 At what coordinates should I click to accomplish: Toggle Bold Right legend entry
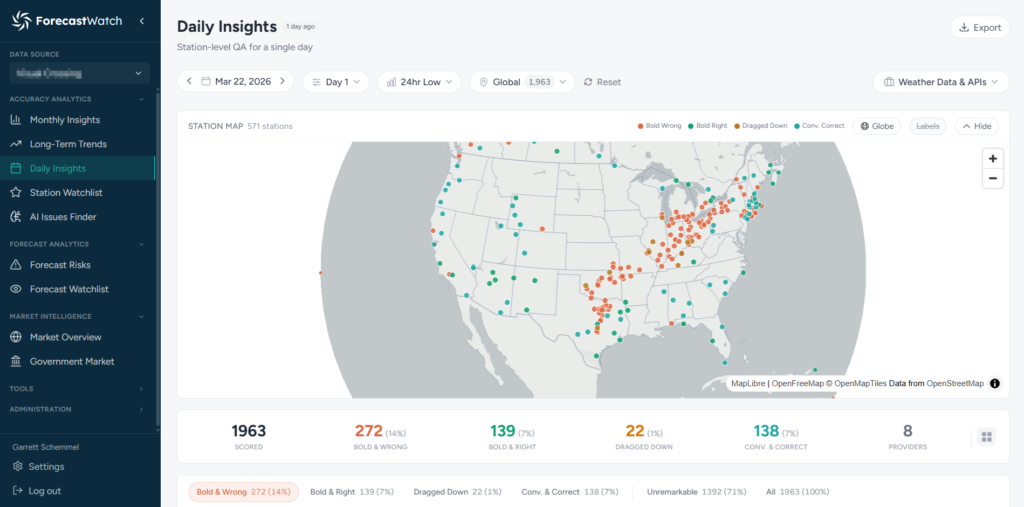(x=707, y=126)
